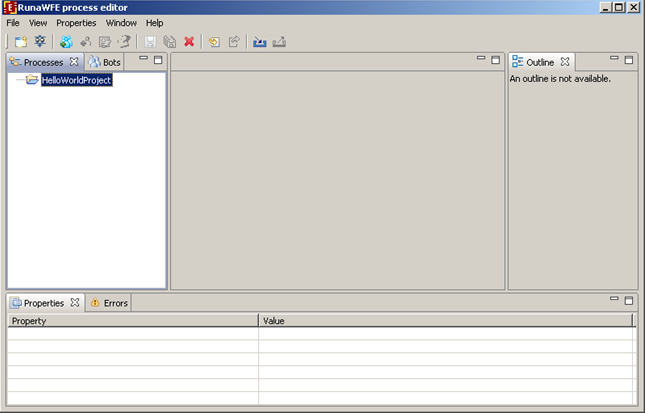The height and width of the screenshot is (413, 646).
Task: Click the yellow undo arrow toolbar icon
Action: point(214,42)
